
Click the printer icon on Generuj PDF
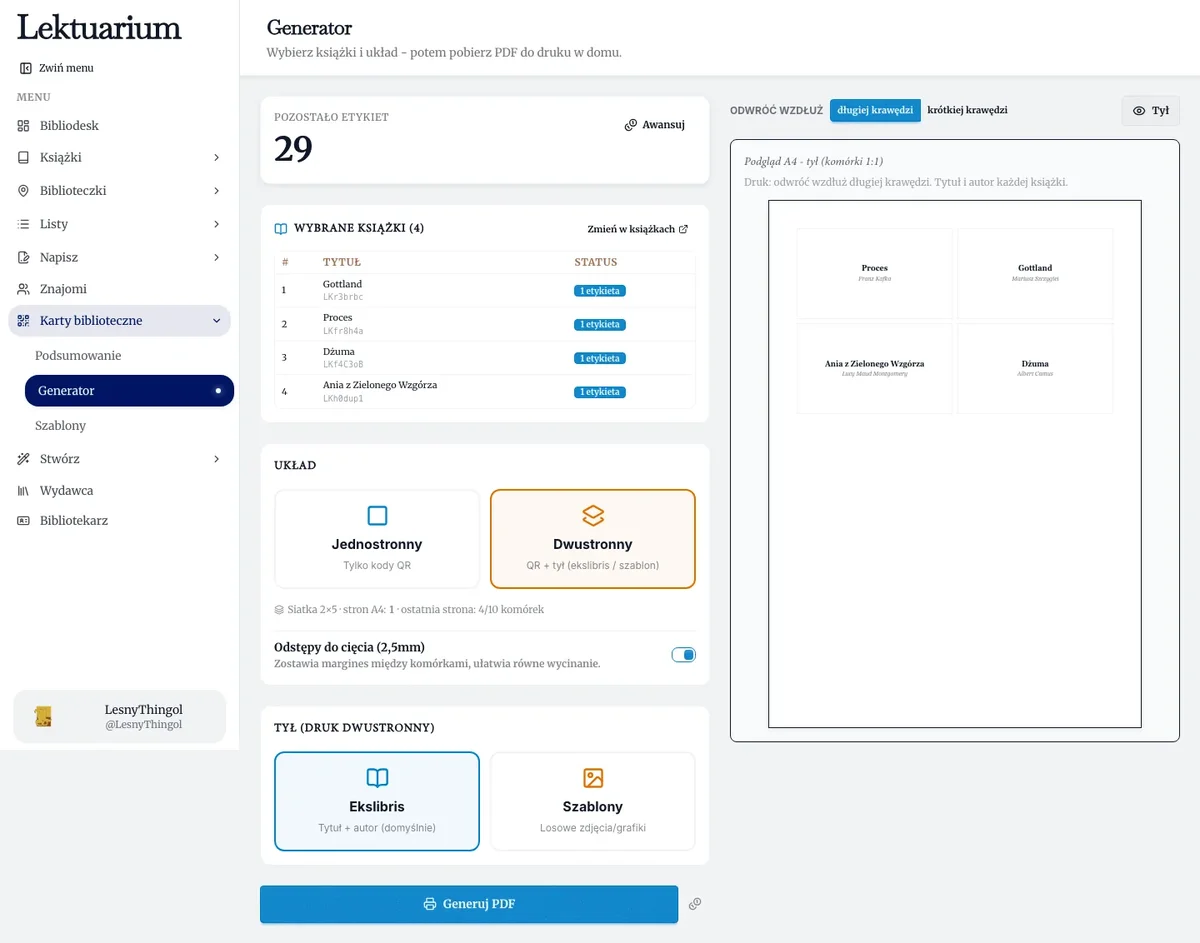(430, 904)
